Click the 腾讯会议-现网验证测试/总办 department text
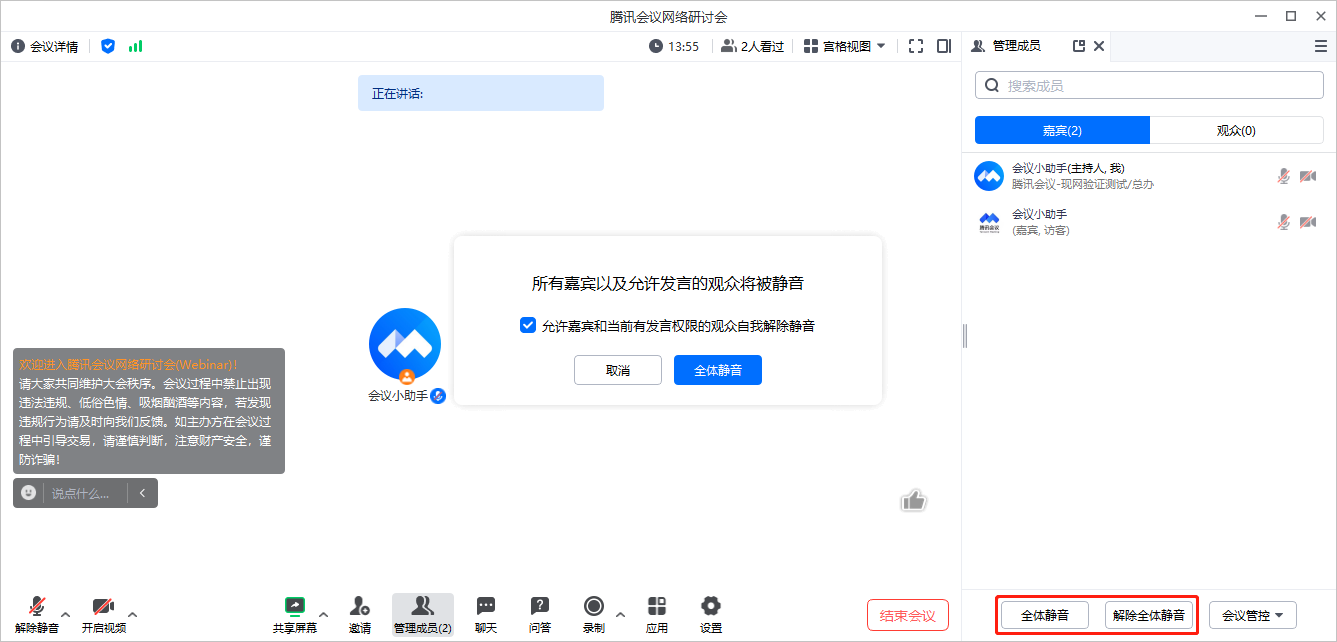This screenshot has height=642, width=1337. (x=1083, y=184)
